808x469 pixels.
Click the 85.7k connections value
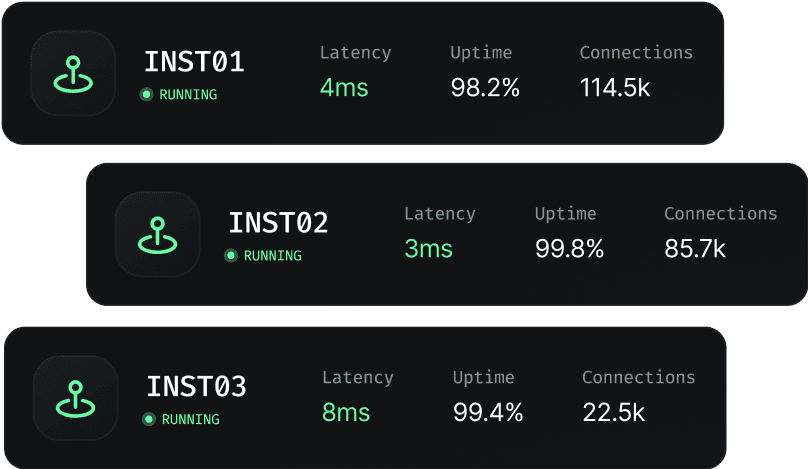click(695, 249)
